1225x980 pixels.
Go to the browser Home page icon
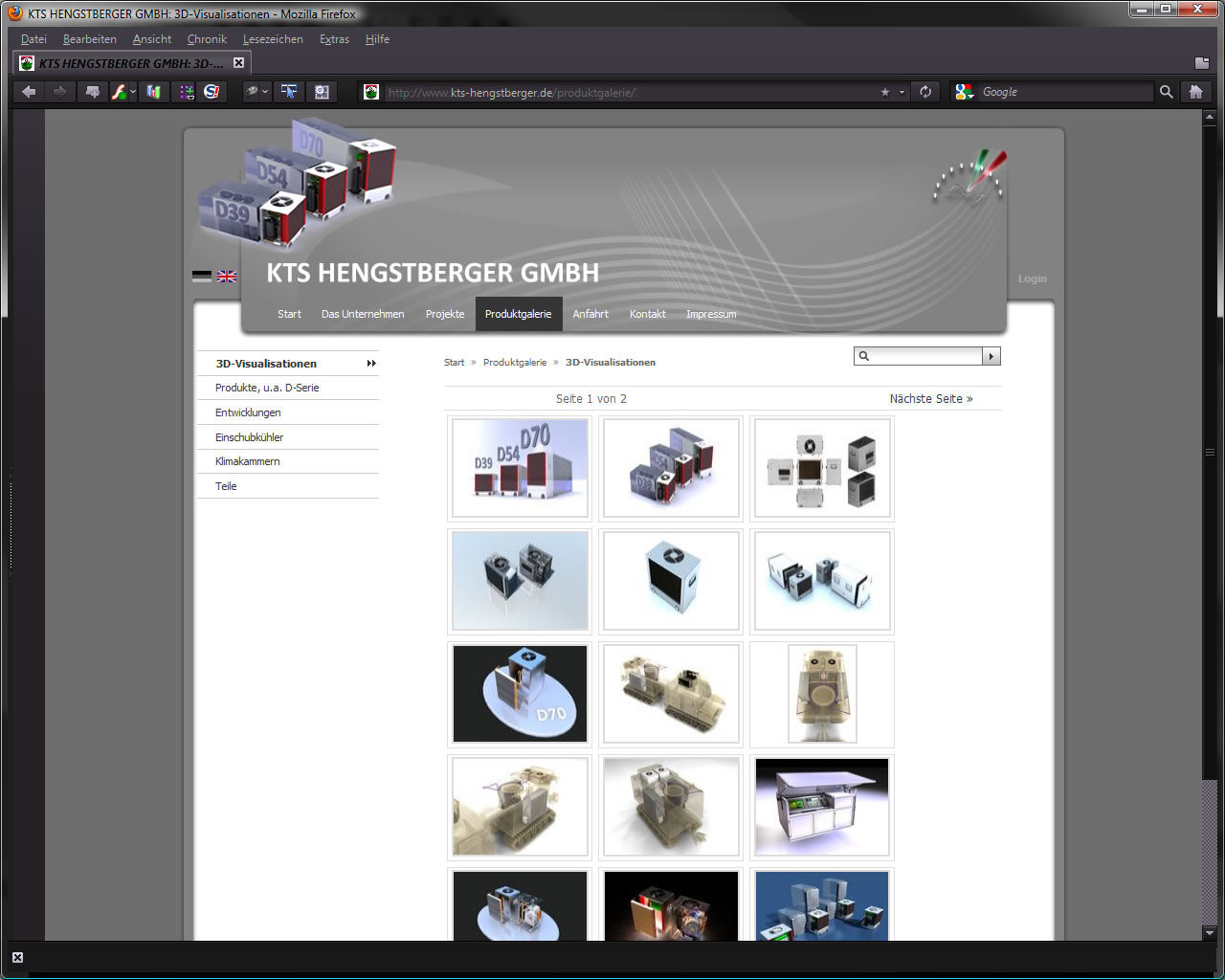1195,92
